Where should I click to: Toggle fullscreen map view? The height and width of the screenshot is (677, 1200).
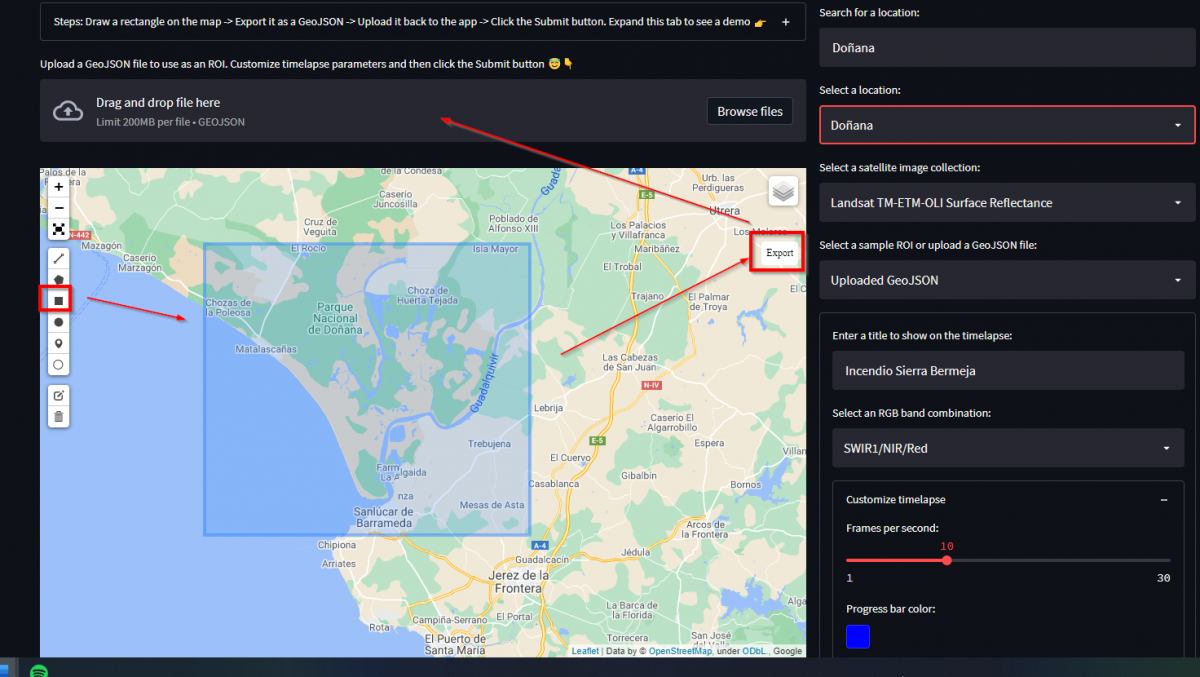pyautogui.click(x=58, y=229)
